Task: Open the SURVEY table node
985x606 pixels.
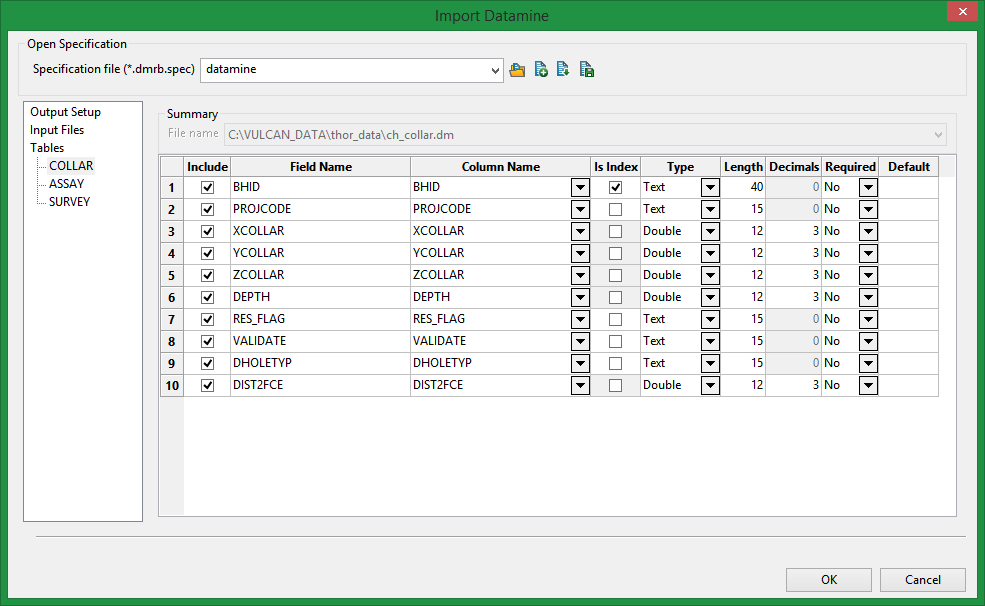Action: tap(69, 202)
